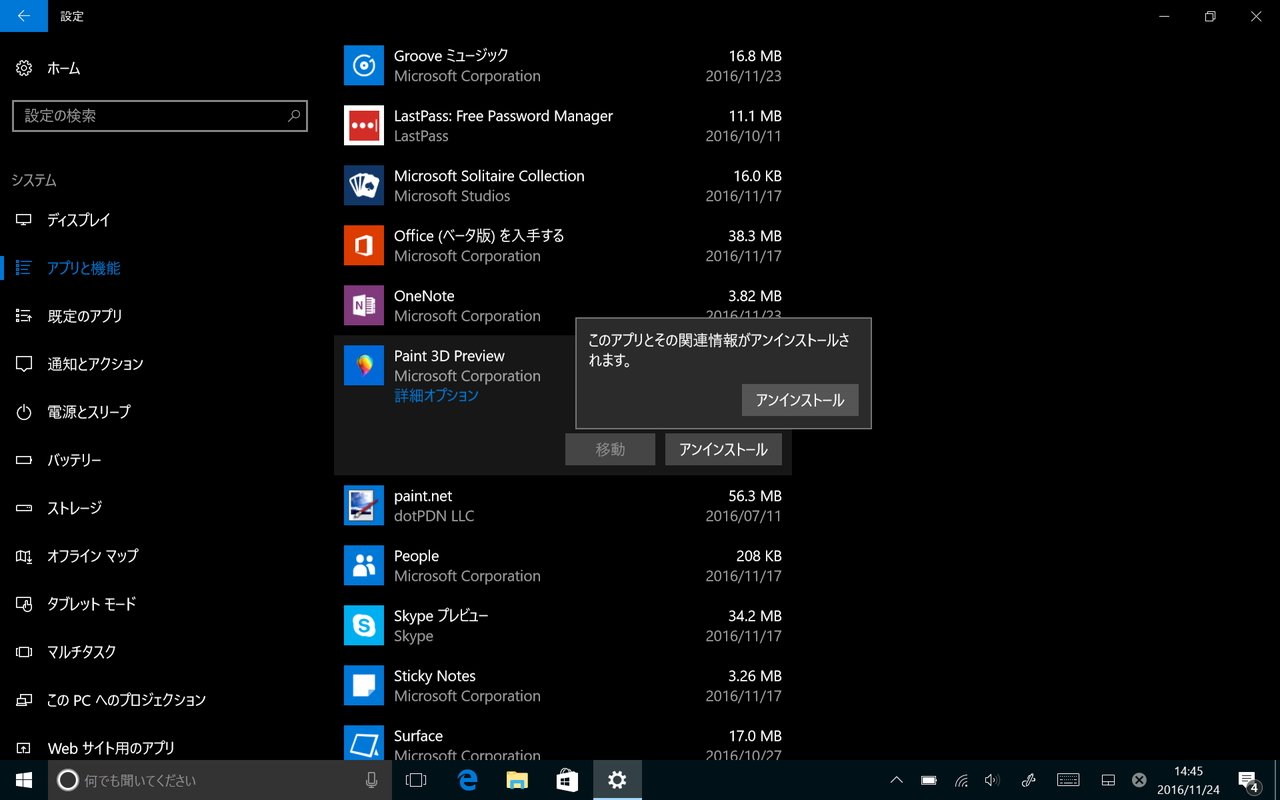
Task: Select the paint.net app icon
Action: (x=364, y=506)
